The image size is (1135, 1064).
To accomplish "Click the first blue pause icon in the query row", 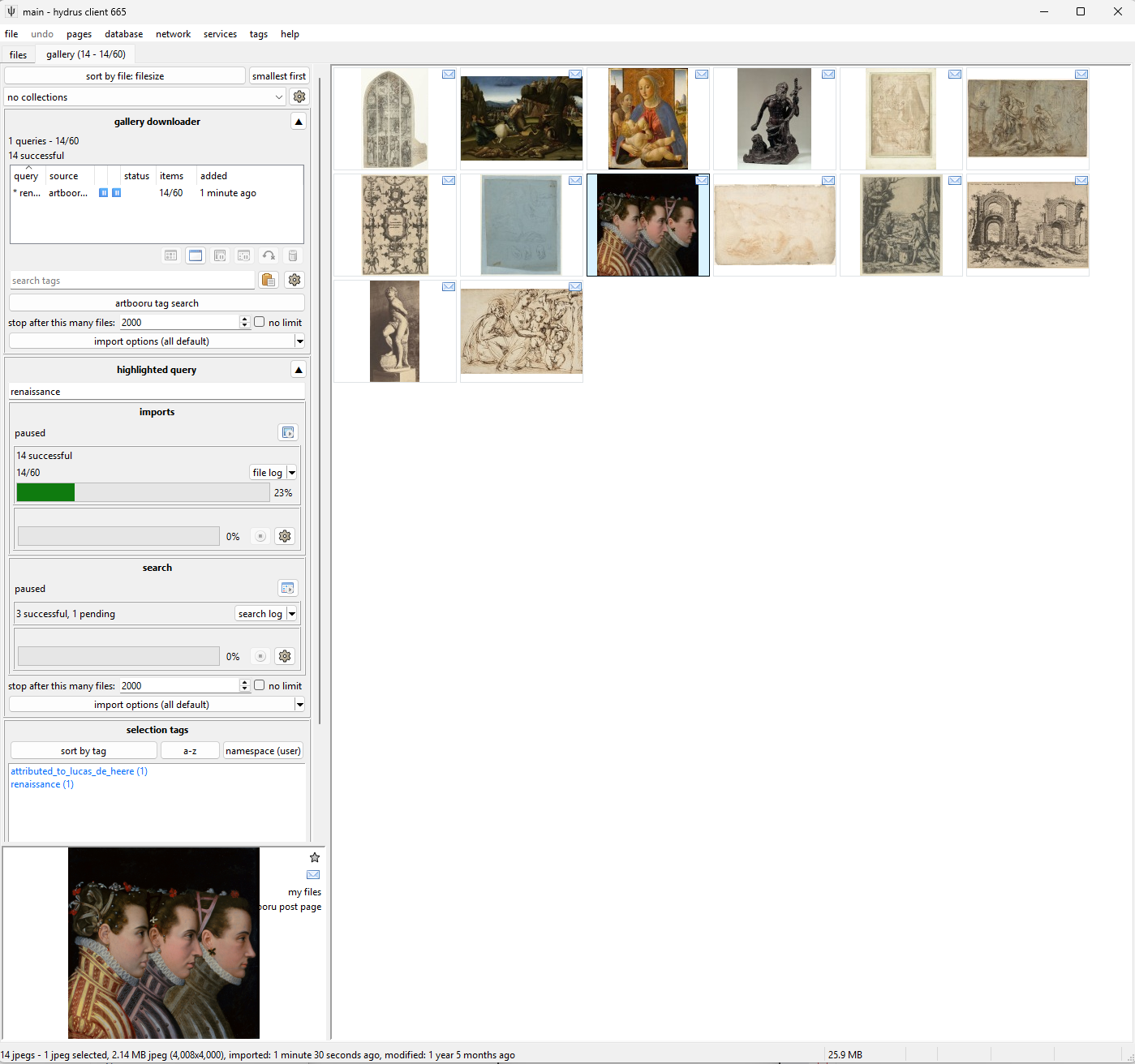I will (104, 193).
